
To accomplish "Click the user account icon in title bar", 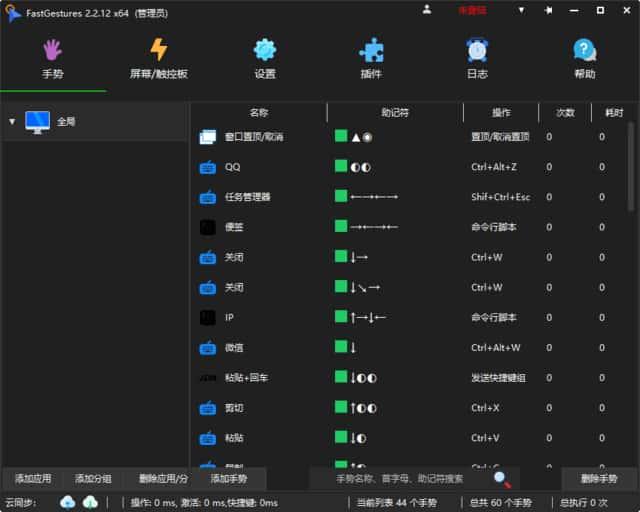I will click(427, 10).
